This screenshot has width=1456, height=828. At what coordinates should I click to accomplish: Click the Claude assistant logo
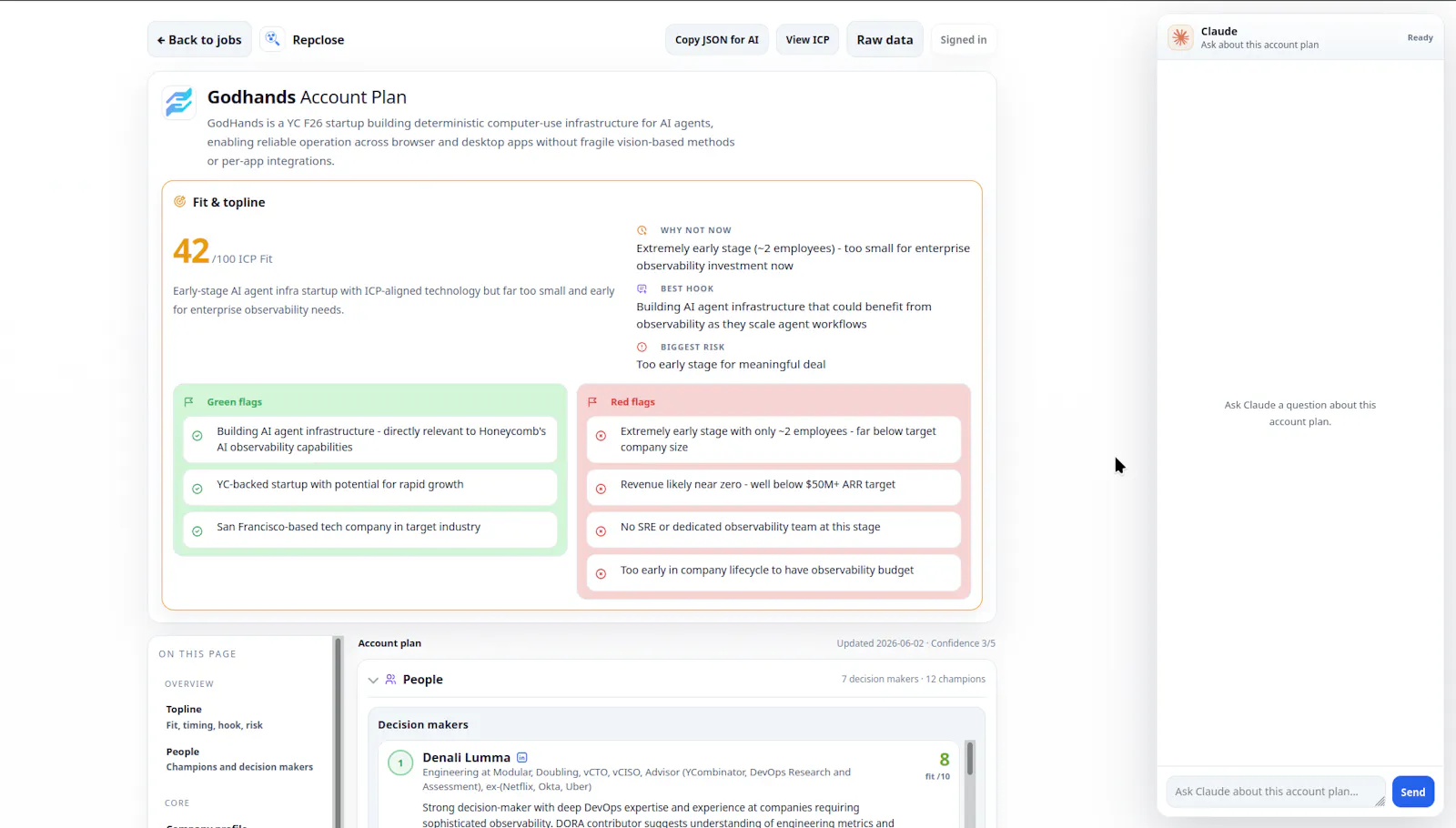click(1181, 37)
